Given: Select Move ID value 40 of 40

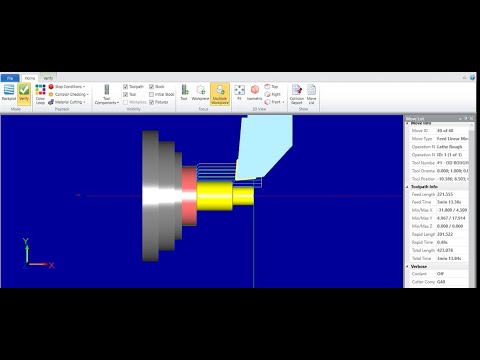Looking at the screenshot, I should pos(445,131).
